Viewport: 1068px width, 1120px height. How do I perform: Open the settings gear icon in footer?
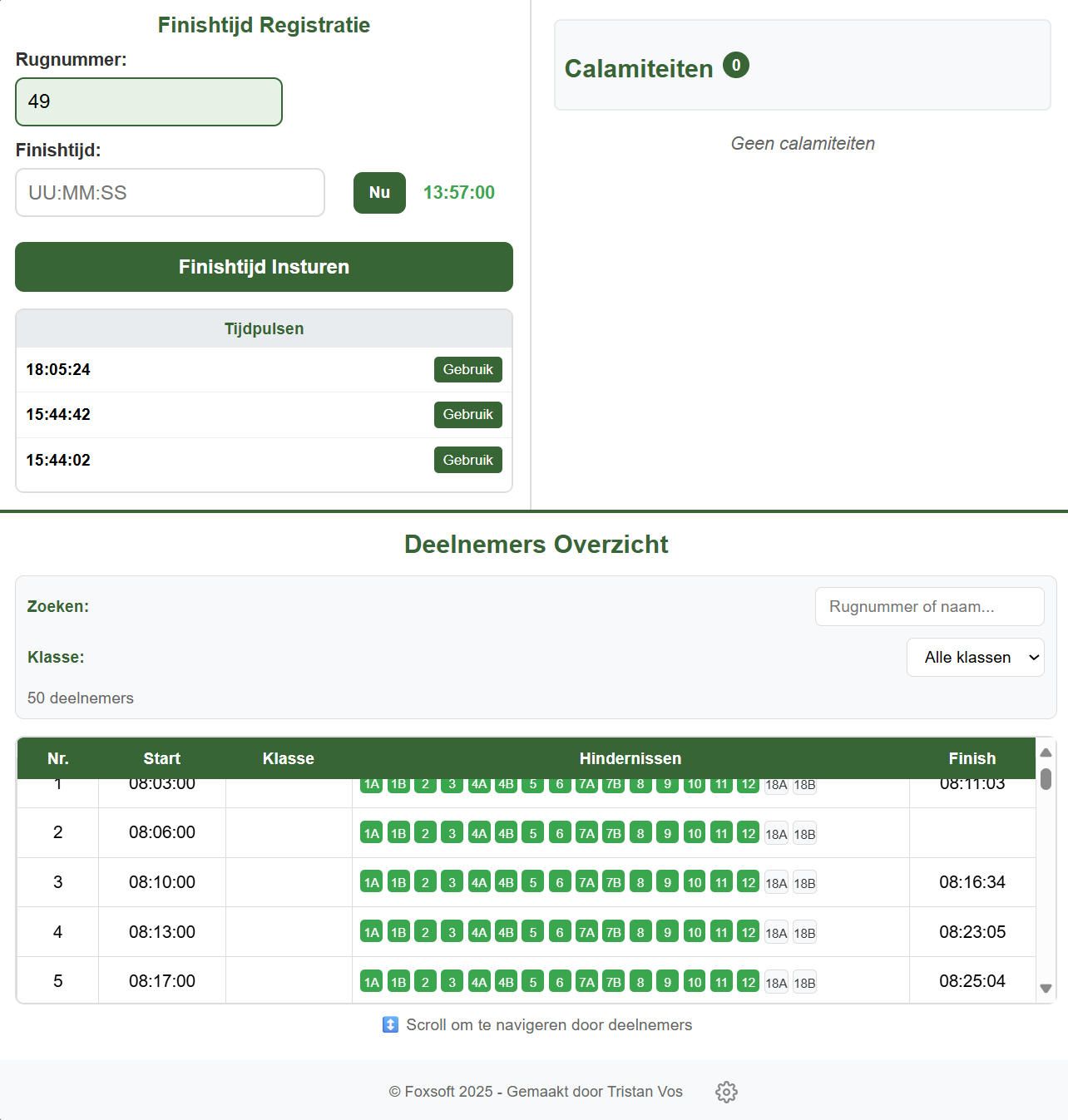[726, 1092]
